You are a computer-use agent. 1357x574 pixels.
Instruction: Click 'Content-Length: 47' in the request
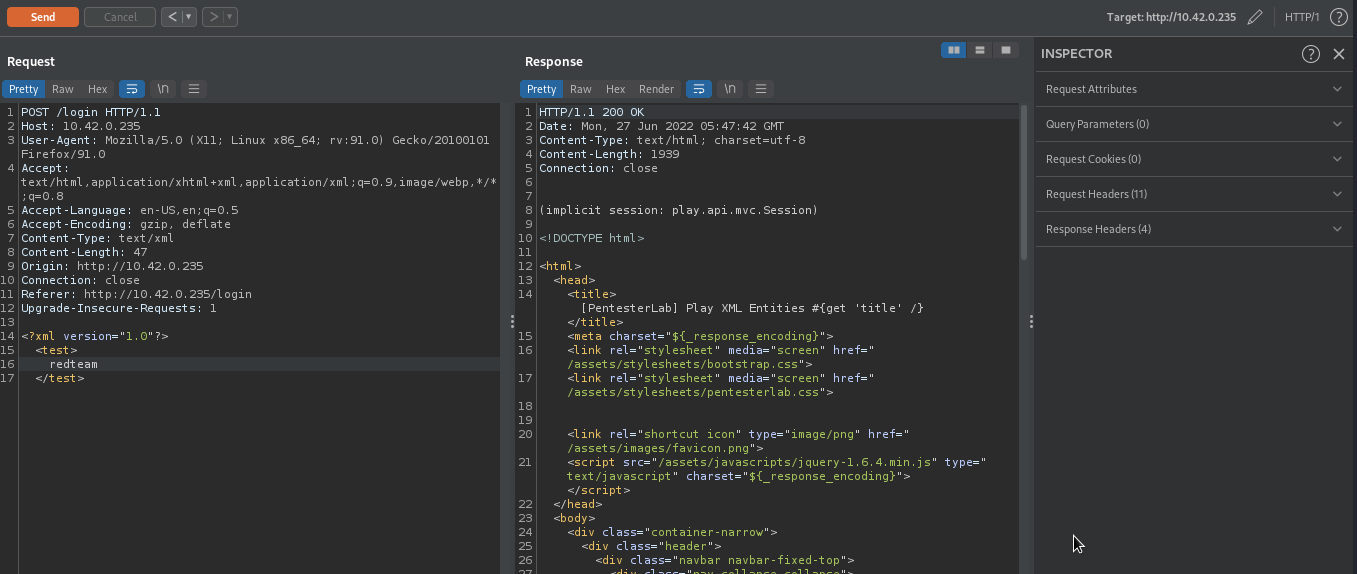point(84,252)
